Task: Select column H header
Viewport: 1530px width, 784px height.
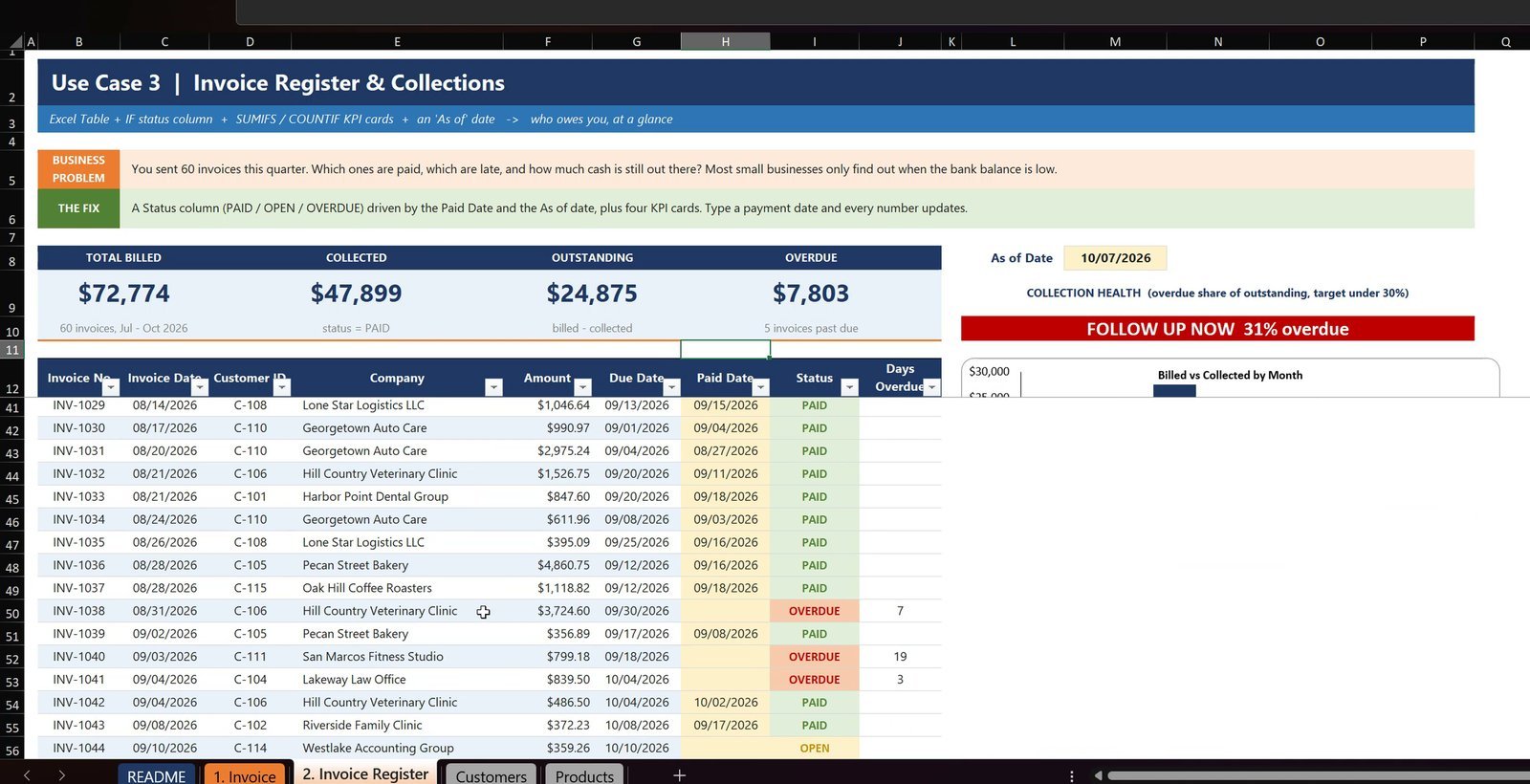Action: [725, 41]
